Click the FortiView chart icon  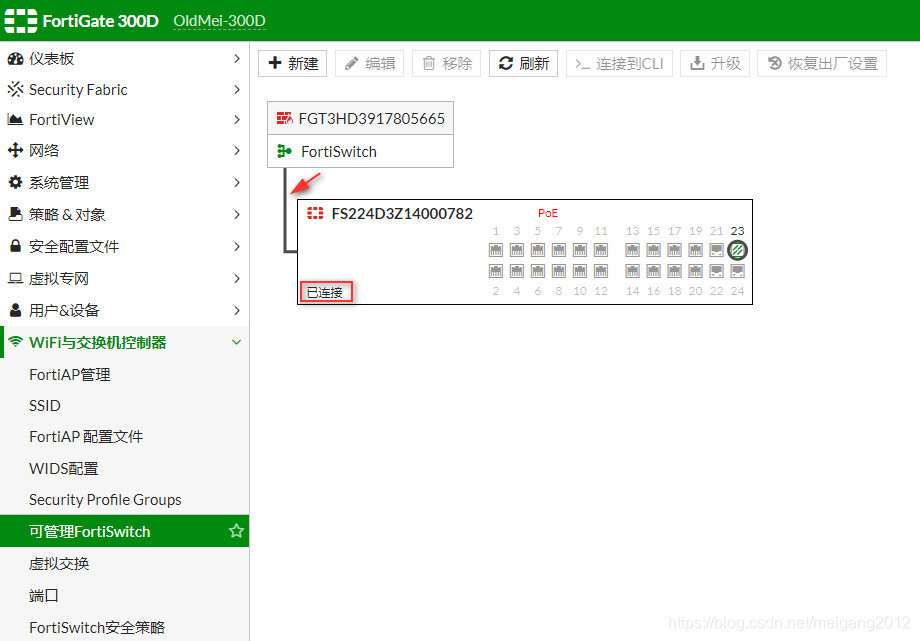click(x=15, y=120)
